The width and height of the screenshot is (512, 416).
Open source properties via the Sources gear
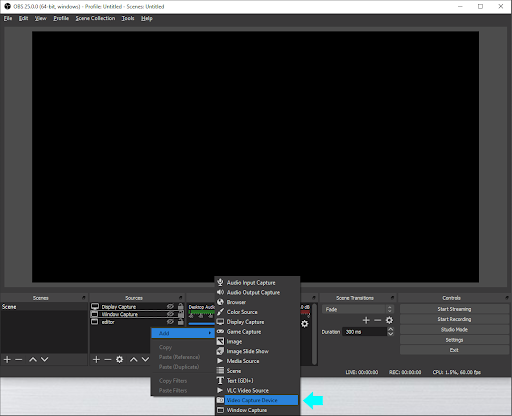point(120,359)
